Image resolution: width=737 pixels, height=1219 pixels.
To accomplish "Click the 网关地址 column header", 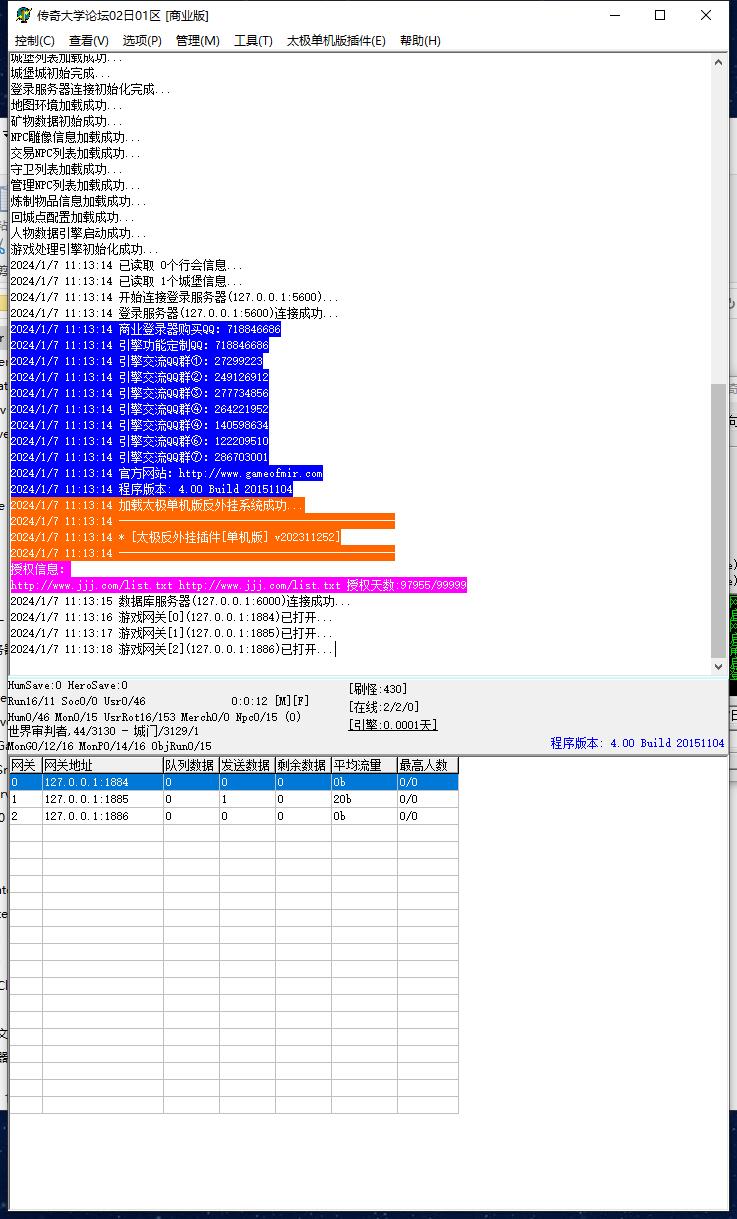I will click(x=103, y=765).
